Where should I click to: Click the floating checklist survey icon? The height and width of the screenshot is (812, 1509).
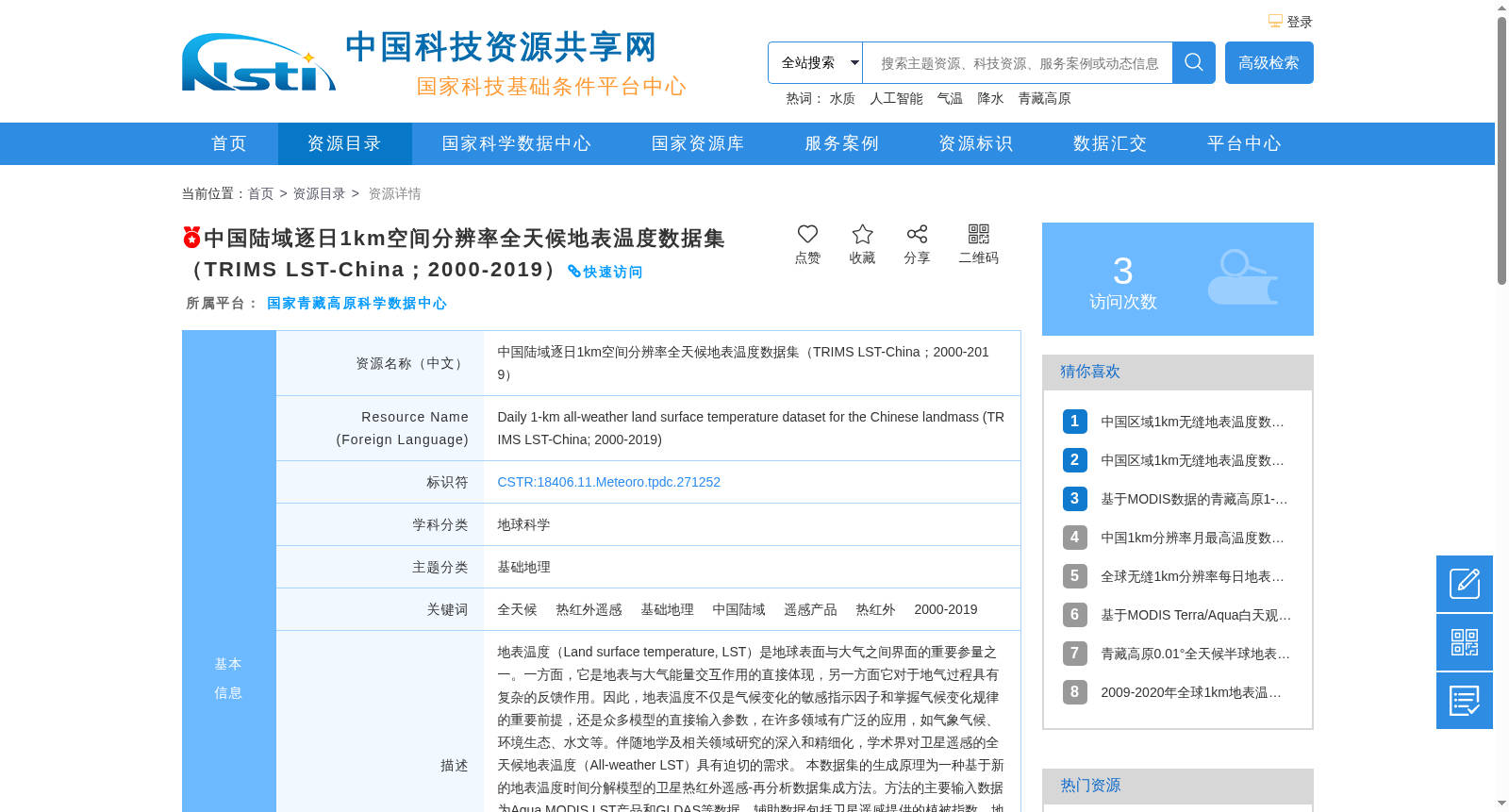tap(1465, 701)
